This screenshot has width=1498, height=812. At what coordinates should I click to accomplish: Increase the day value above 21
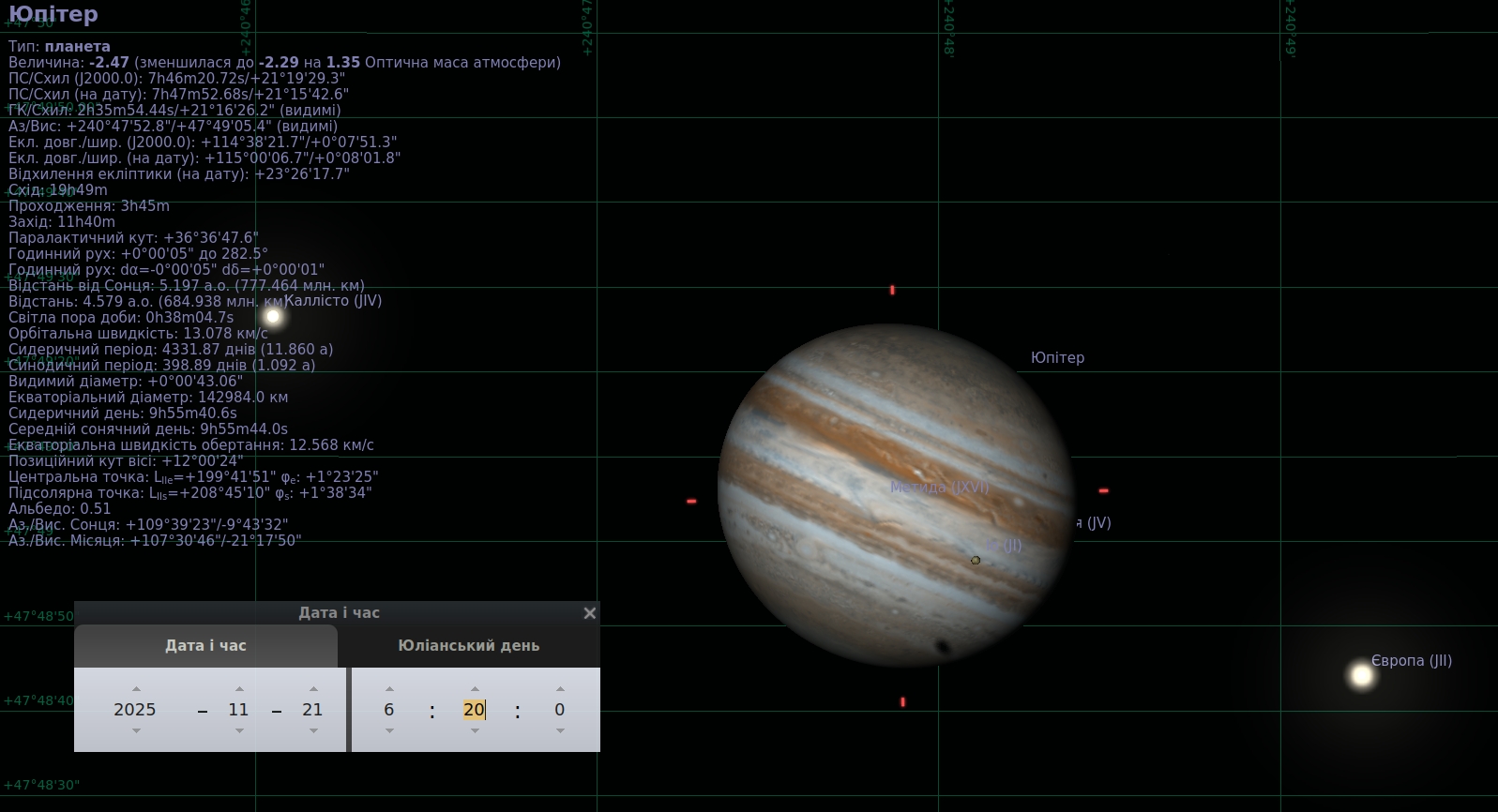click(x=313, y=689)
